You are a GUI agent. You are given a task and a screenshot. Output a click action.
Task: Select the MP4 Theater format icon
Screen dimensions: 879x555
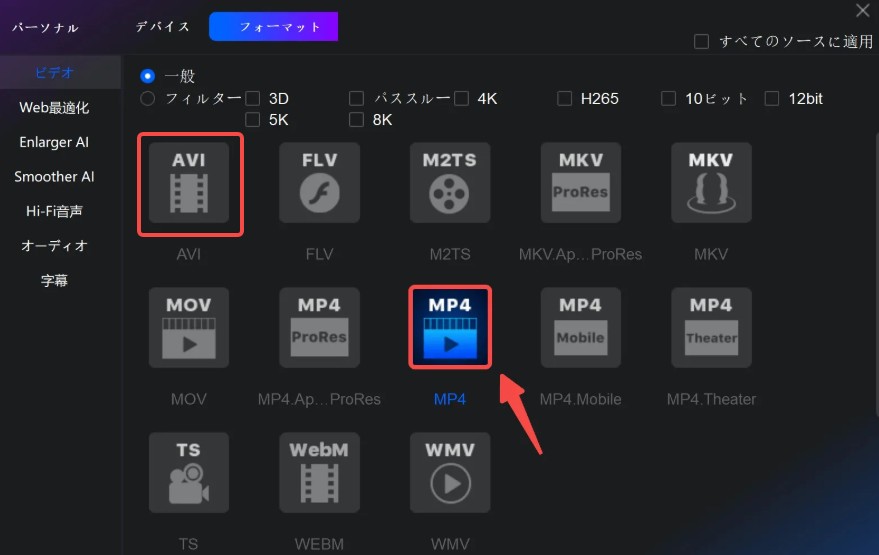point(711,328)
